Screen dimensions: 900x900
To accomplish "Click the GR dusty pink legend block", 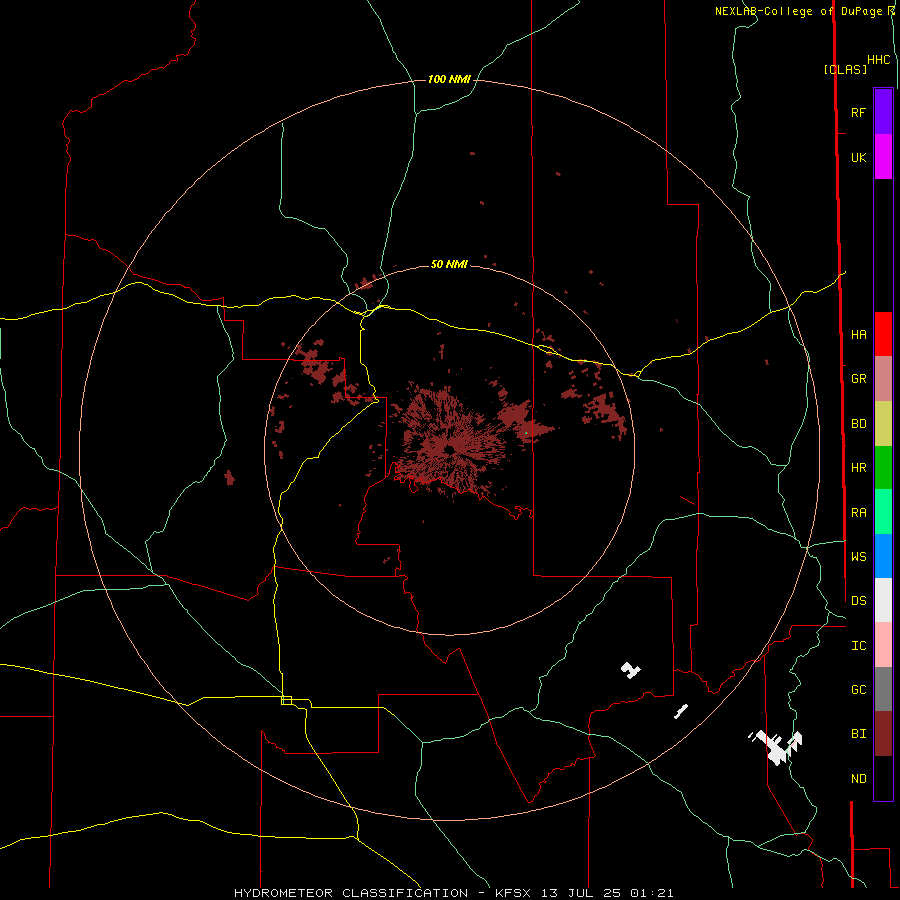I will (x=883, y=379).
